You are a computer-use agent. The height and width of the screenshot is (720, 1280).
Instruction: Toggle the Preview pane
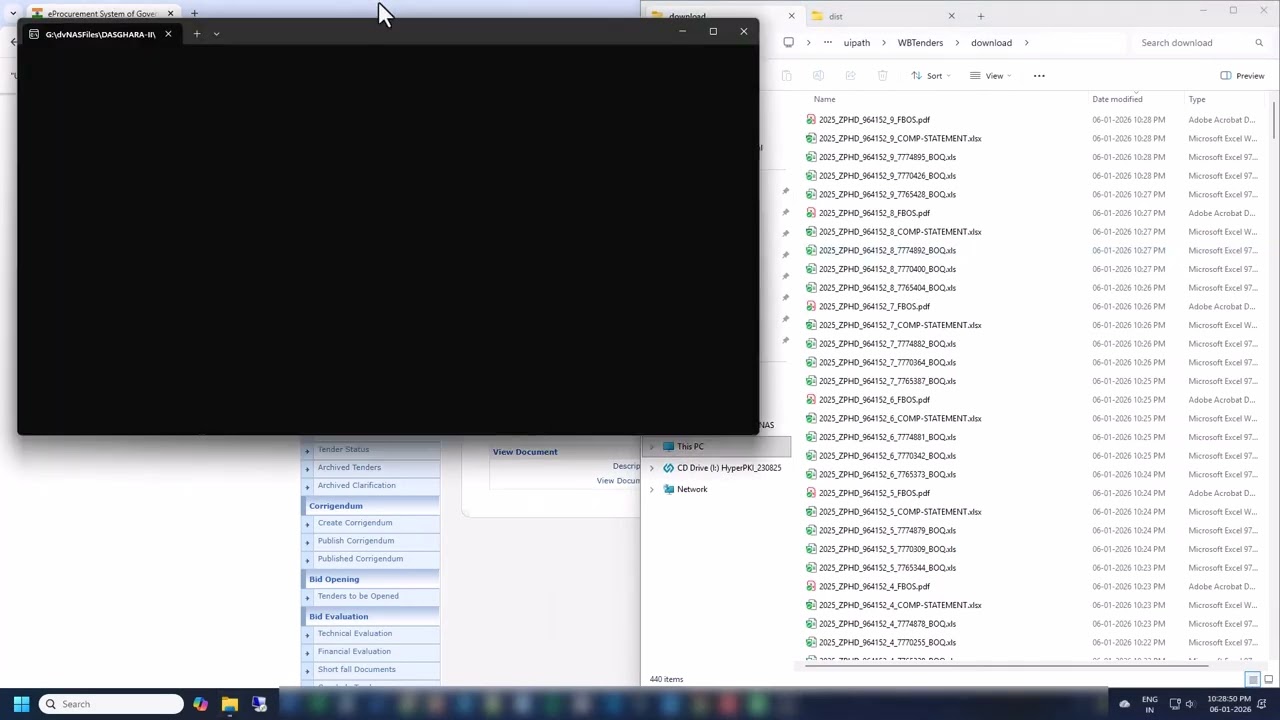pos(1242,76)
